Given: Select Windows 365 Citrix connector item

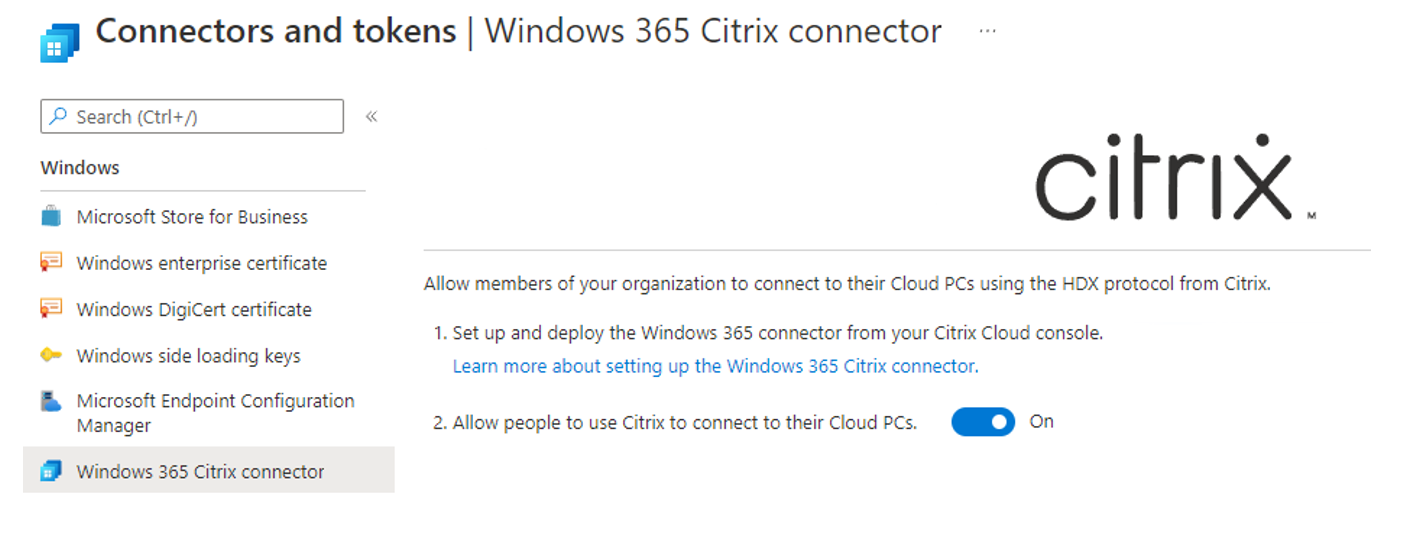Looking at the screenshot, I should tap(200, 472).
